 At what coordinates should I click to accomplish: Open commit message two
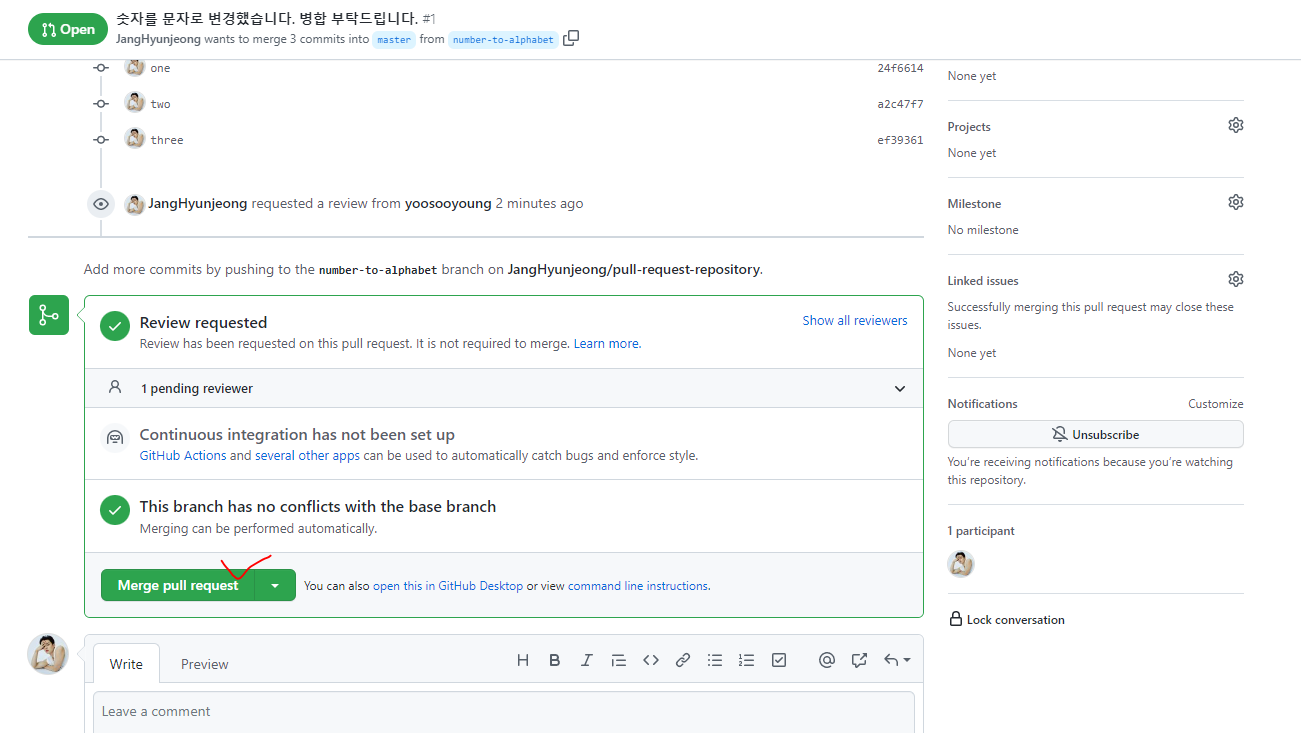(x=160, y=104)
